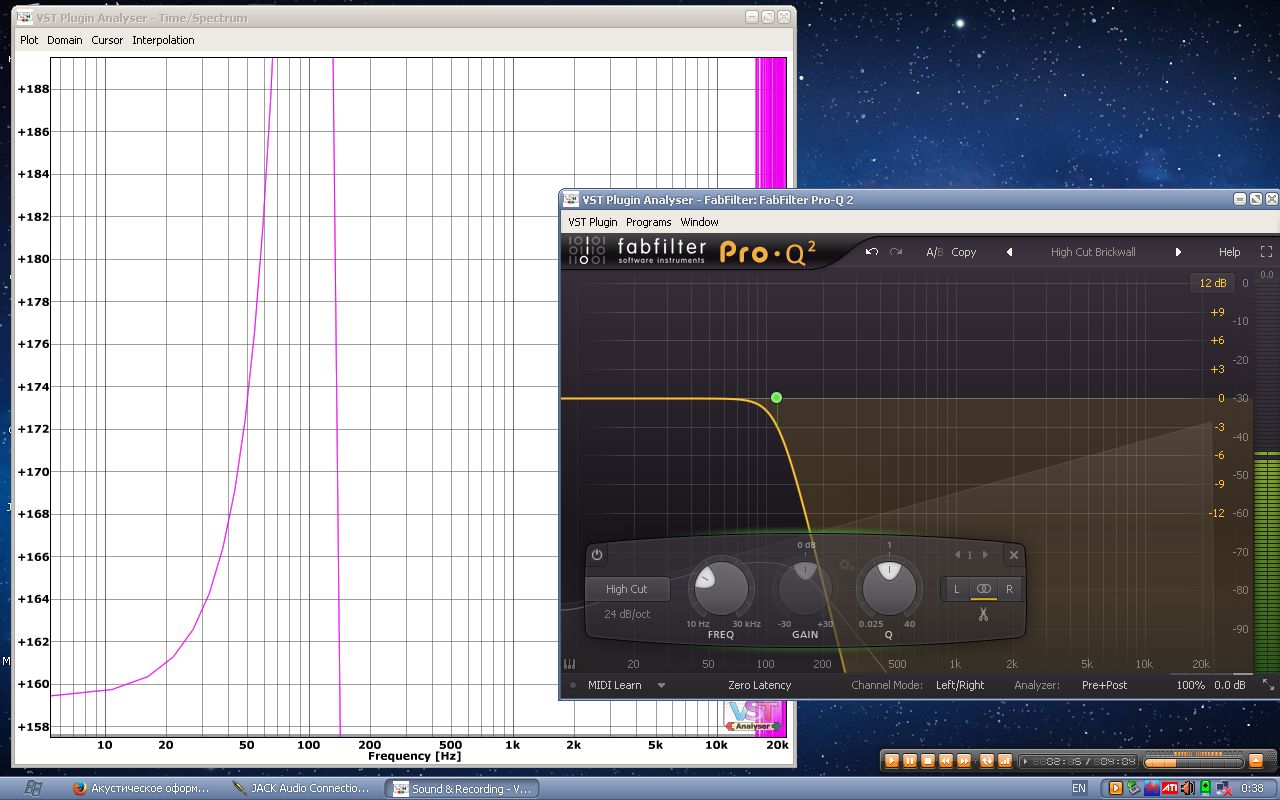Select next band arrow
The height and width of the screenshot is (800, 1280).
(985, 555)
